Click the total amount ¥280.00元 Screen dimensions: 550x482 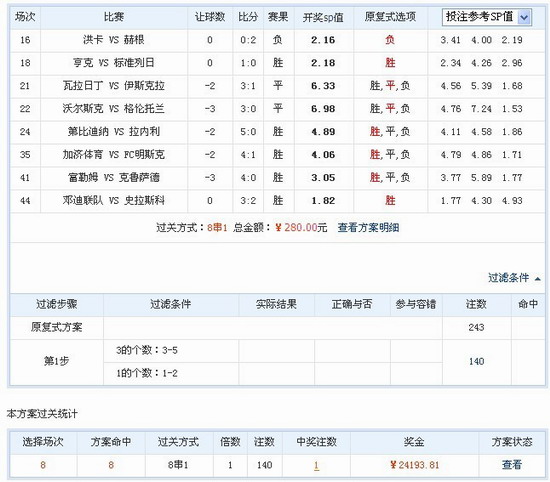point(301,228)
